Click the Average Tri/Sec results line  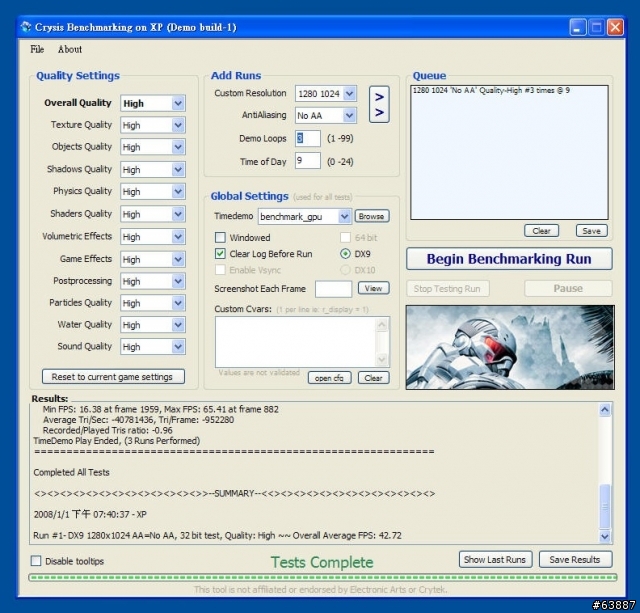[x=138, y=420]
